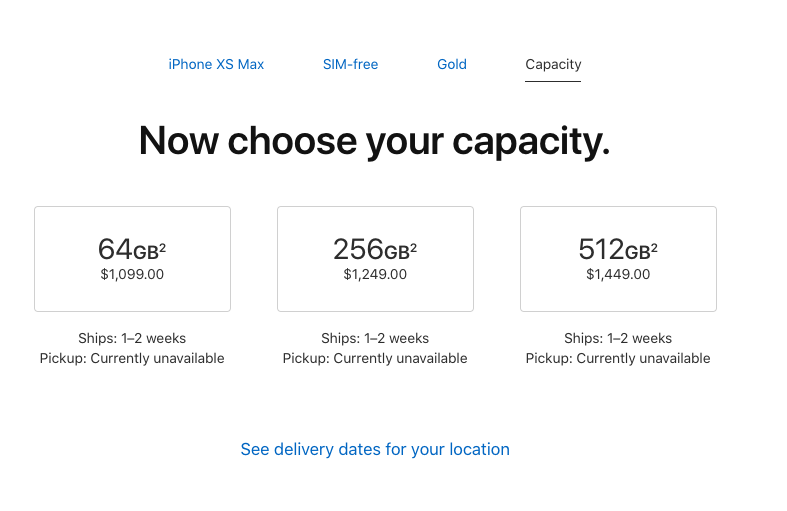Open footnote 2 beside 256GB
The image size is (787, 511).
(x=414, y=245)
